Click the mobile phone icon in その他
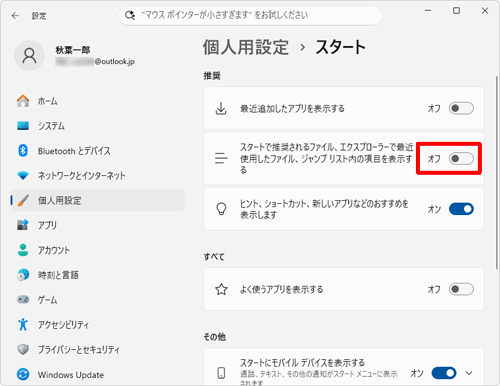This screenshot has width=500, height=386. (221, 373)
